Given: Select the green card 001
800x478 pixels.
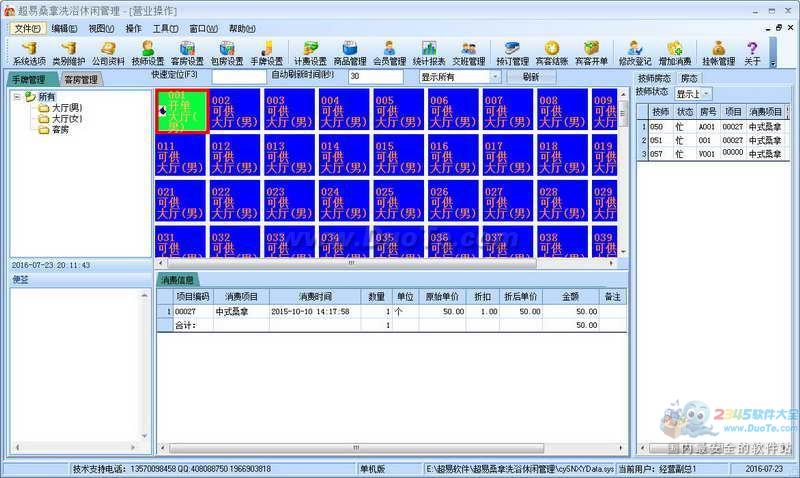Looking at the screenshot, I should click(182, 111).
